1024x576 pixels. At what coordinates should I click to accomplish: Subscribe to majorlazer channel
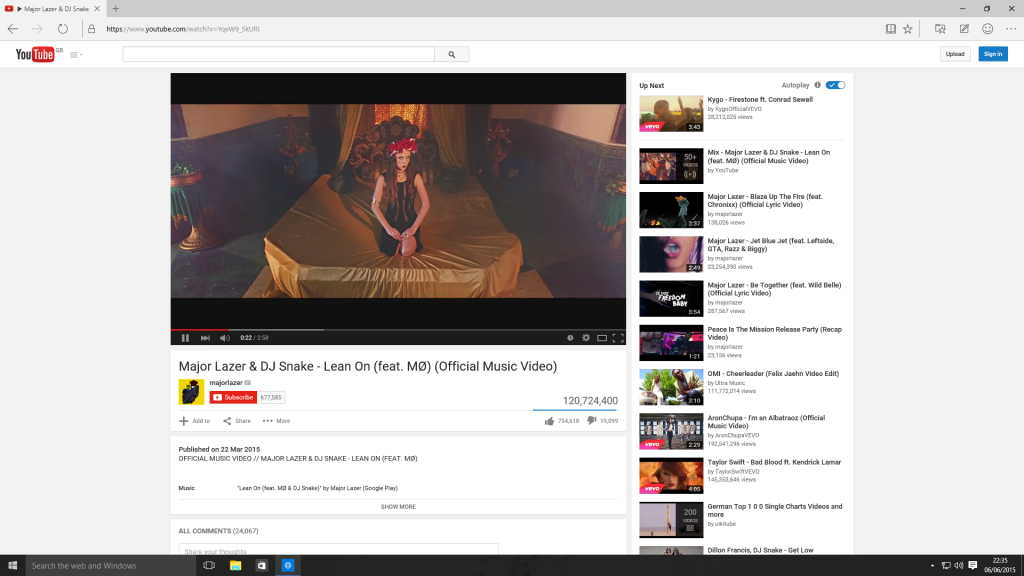[233, 397]
